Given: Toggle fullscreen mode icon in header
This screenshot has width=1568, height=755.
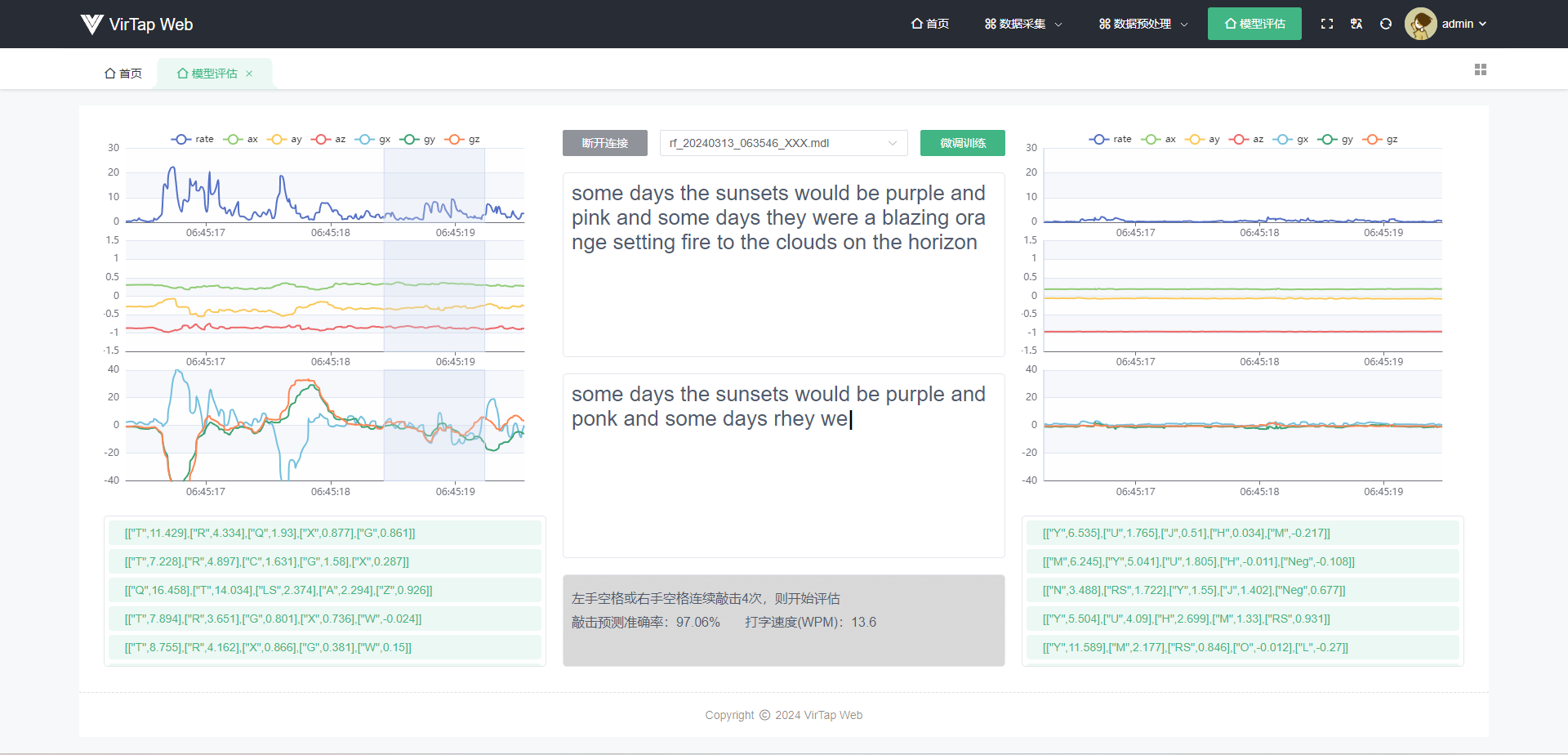Looking at the screenshot, I should click(1327, 25).
